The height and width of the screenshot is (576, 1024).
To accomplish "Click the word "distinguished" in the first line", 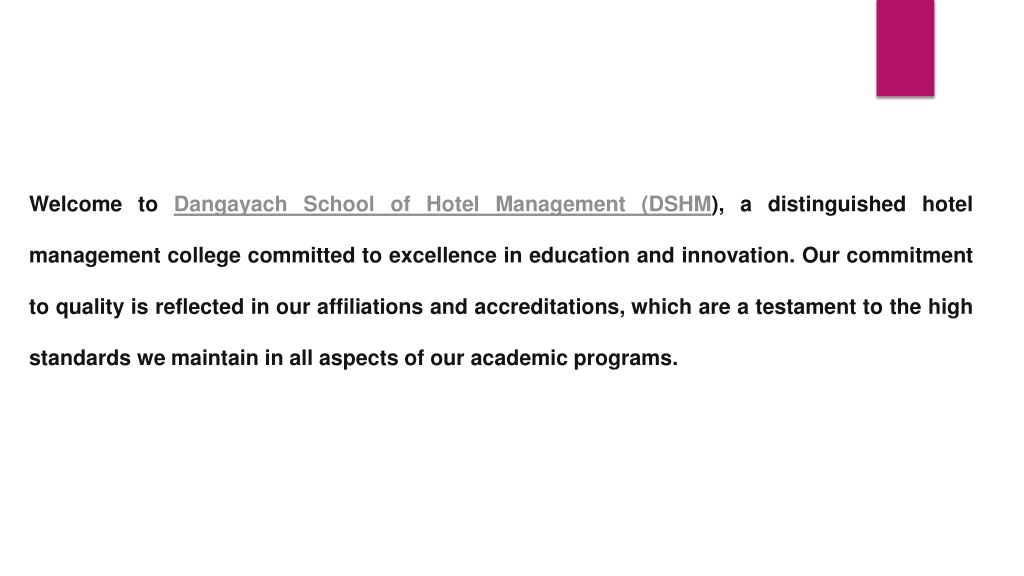I will point(836,204).
